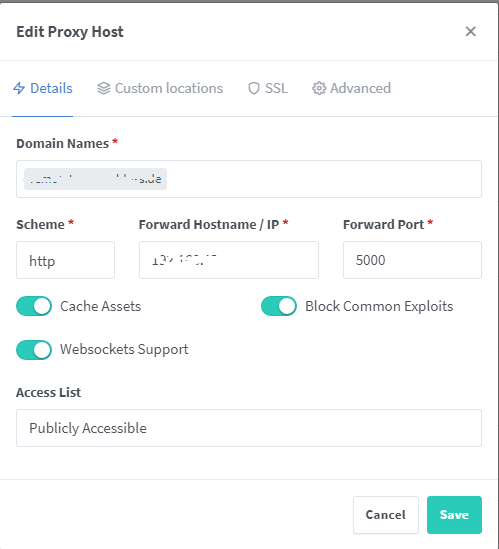Viewport: 499px width, 549px height.
Task: Cancel editing the proxy host
Action: (x=386, y=515)
